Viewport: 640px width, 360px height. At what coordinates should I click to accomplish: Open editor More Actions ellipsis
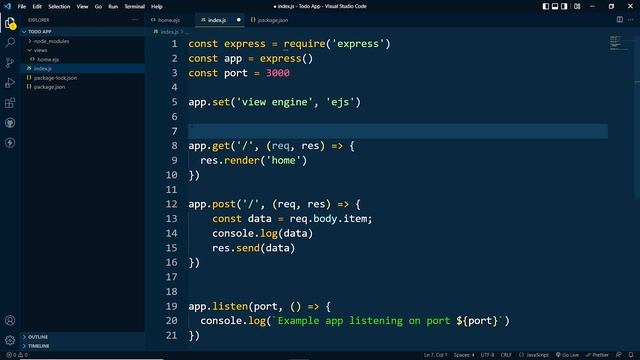(631, 20)
